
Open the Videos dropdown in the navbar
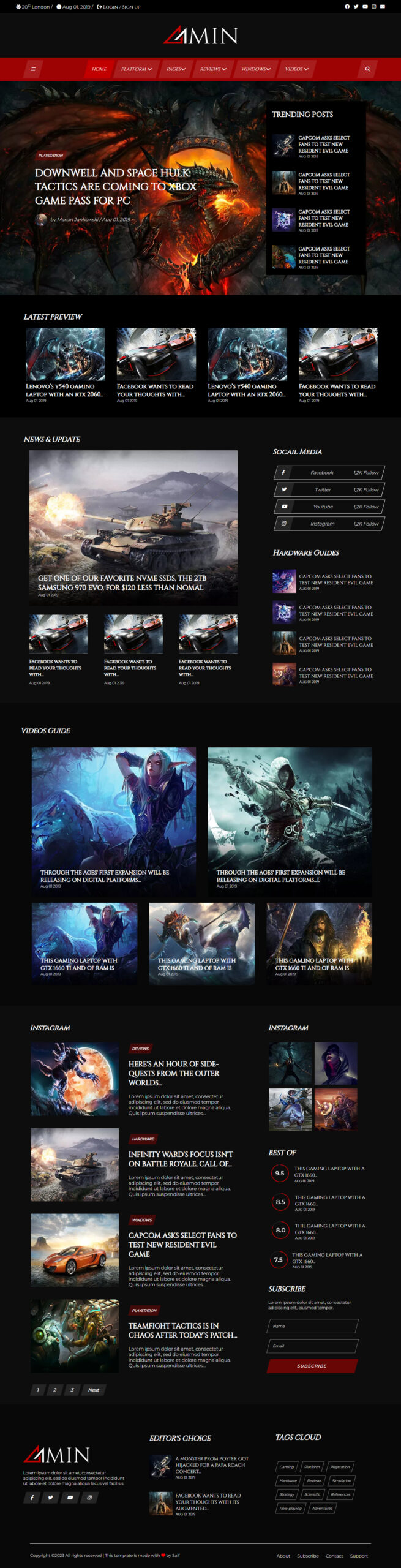296,69
